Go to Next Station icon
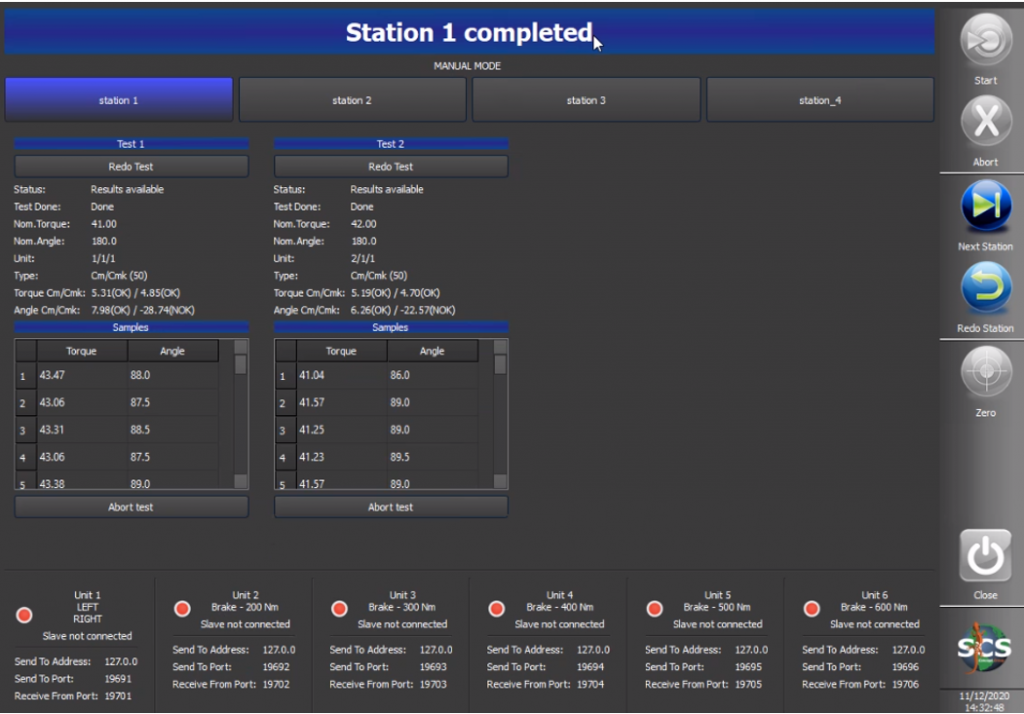The width and height of the screenshot is (1024, 714). pyautogui.click(x=985, y=206)
